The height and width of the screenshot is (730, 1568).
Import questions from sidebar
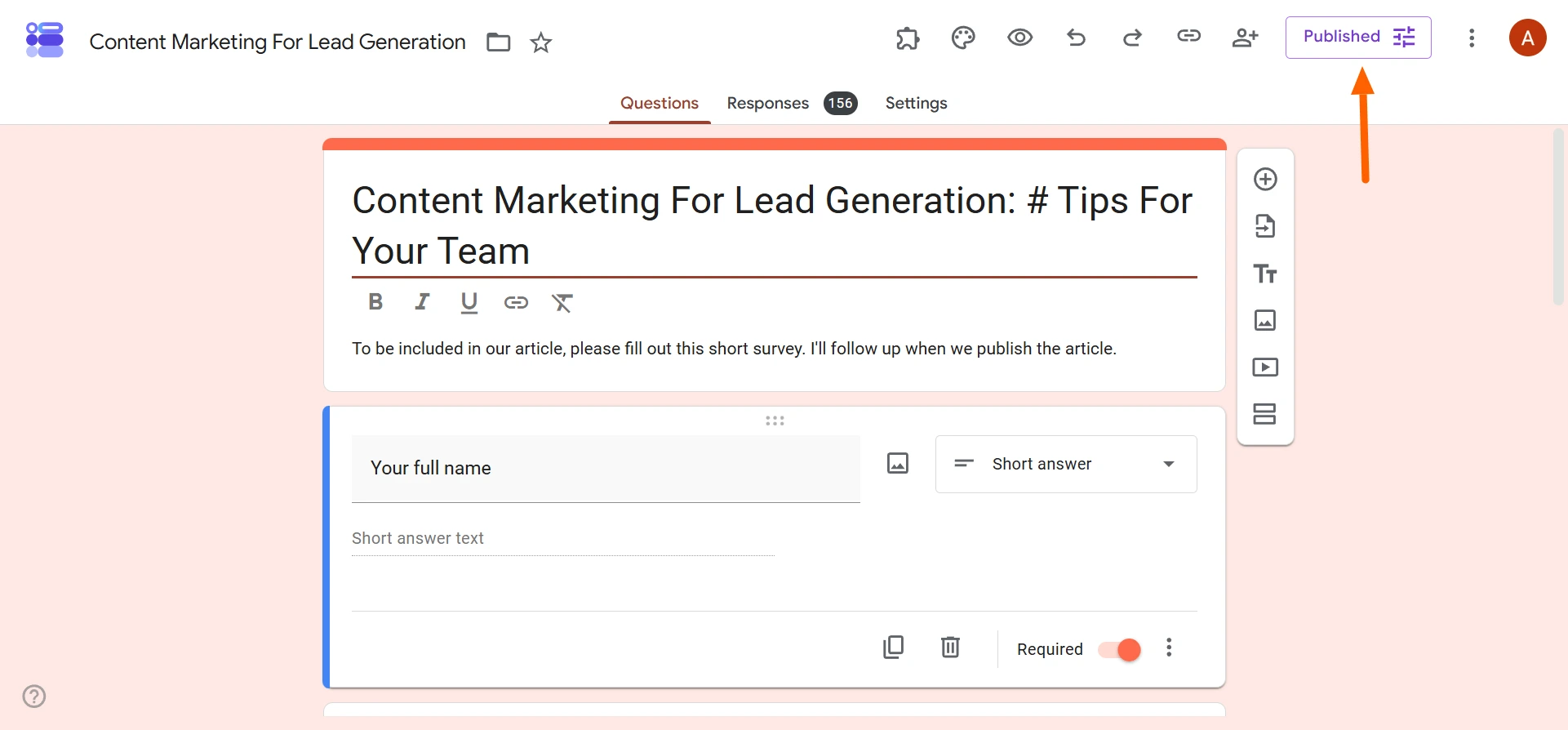(x=1265, y=226)
